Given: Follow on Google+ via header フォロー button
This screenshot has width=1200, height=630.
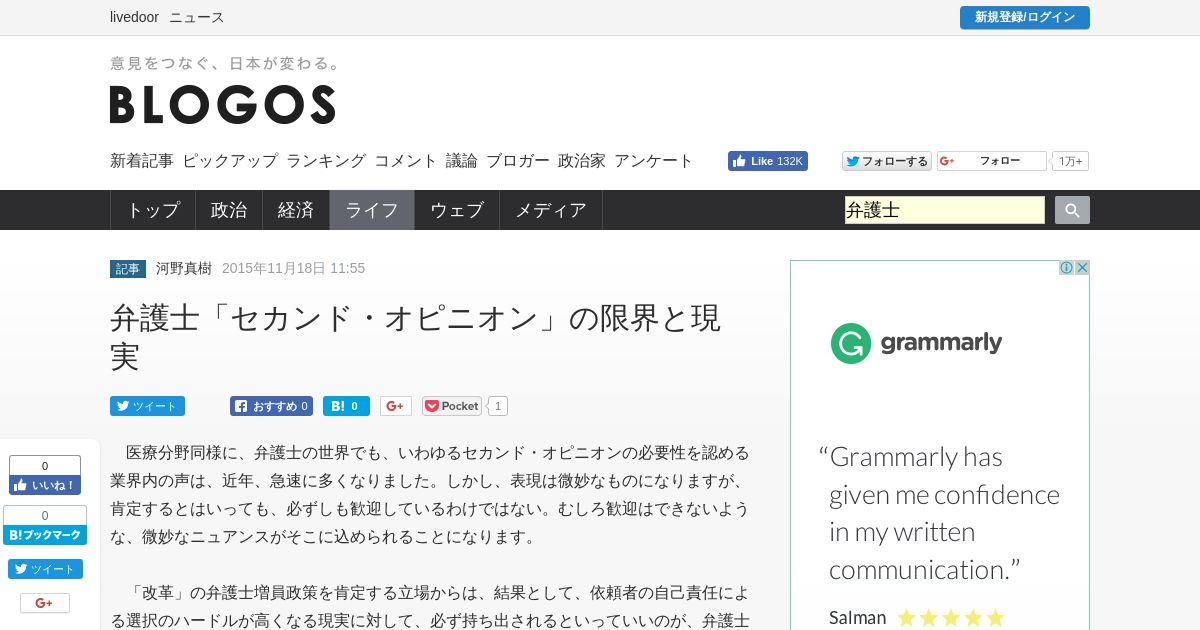Looking at the screenshot, I should (991, 161).
